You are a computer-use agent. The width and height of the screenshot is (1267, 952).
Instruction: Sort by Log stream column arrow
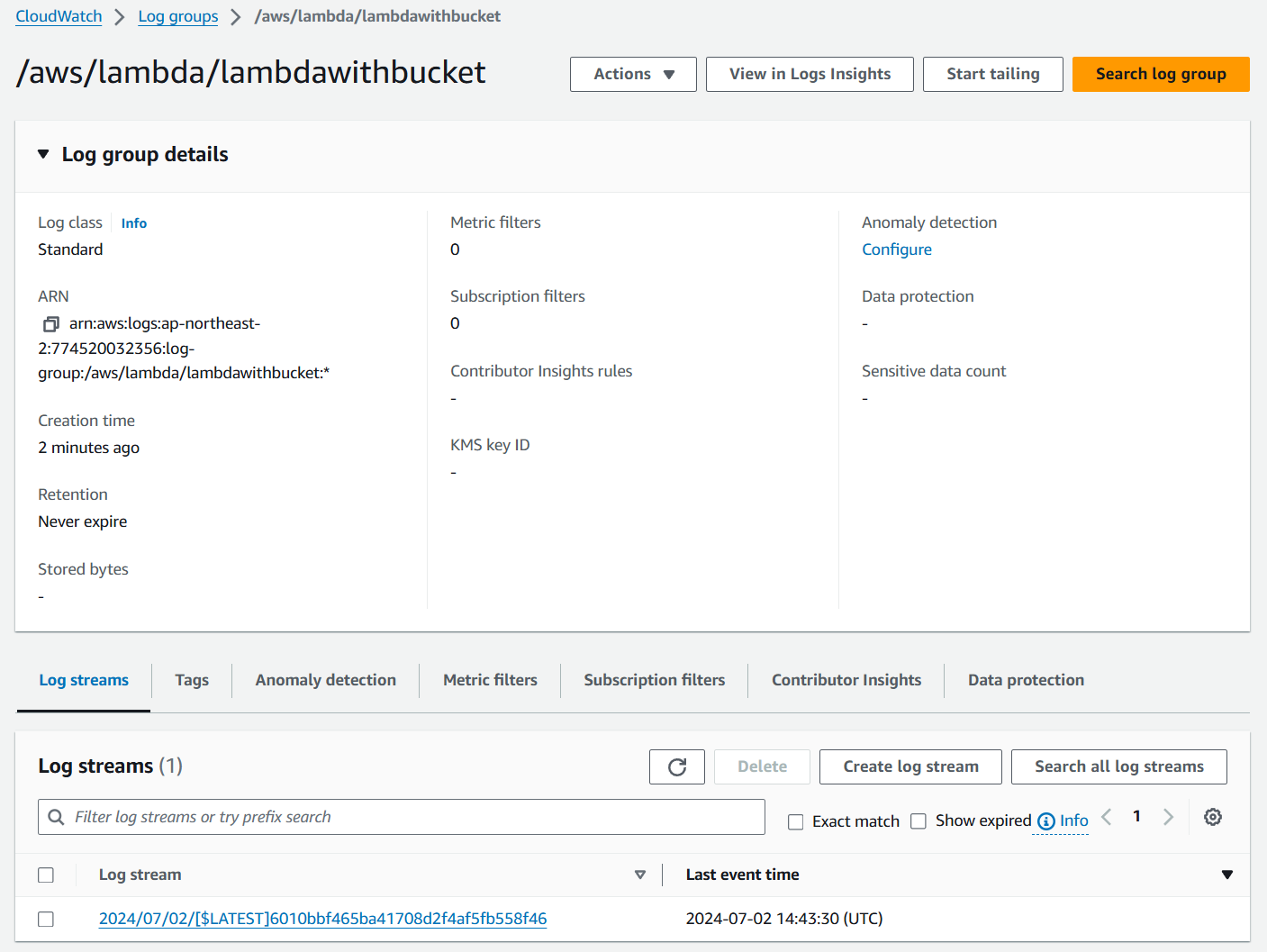tap(640, 875)
